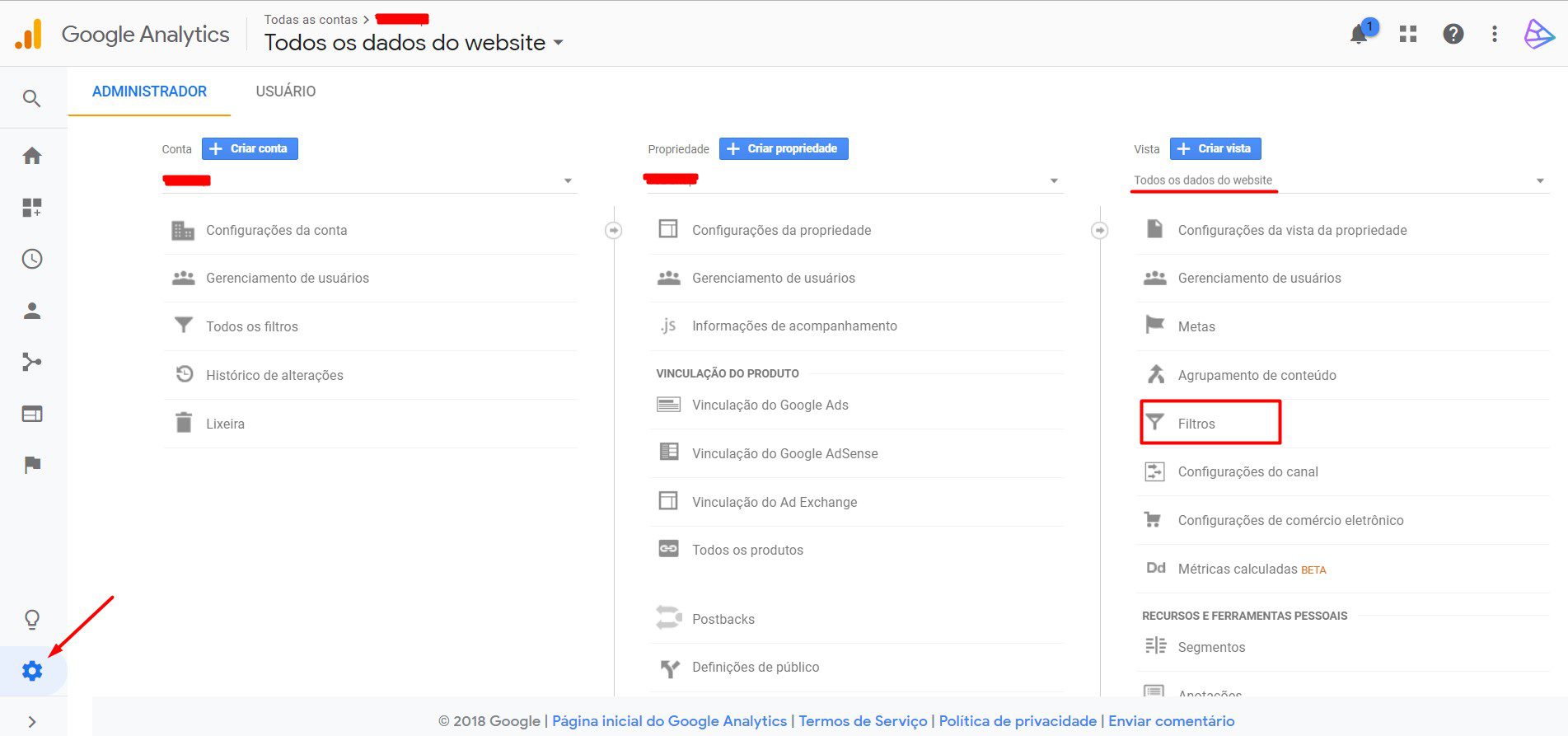Click the e-commerce shopping cart icon
Screen dimensions: 1568x736
click(1153, 520)
